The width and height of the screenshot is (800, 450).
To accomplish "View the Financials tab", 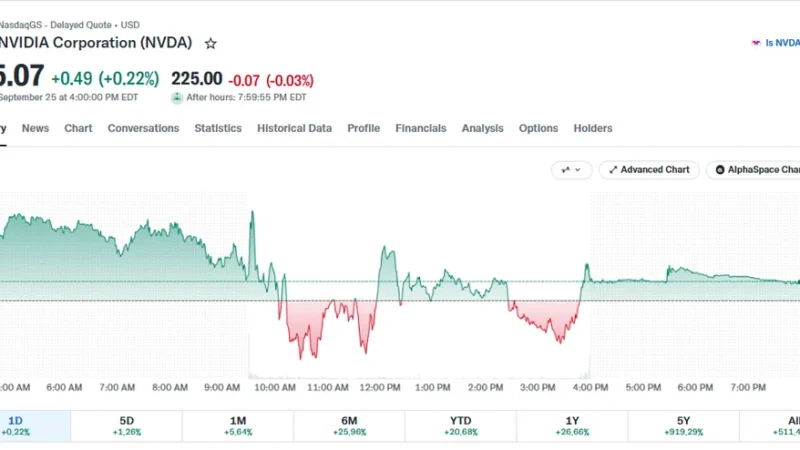I will point(421,129).
